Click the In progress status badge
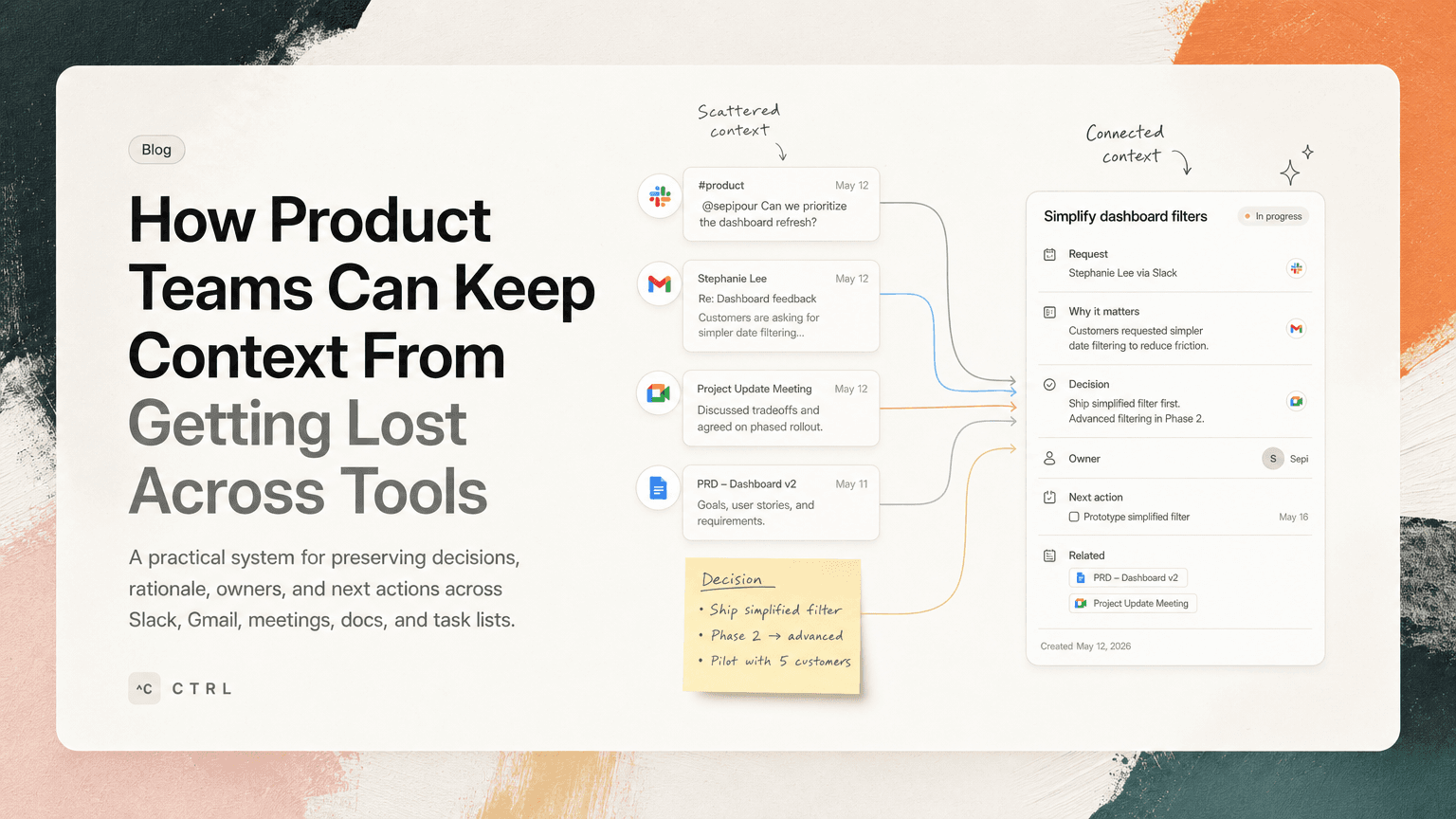The width and height of the screenshot is (1456, 819). (x=1273, y=216)
